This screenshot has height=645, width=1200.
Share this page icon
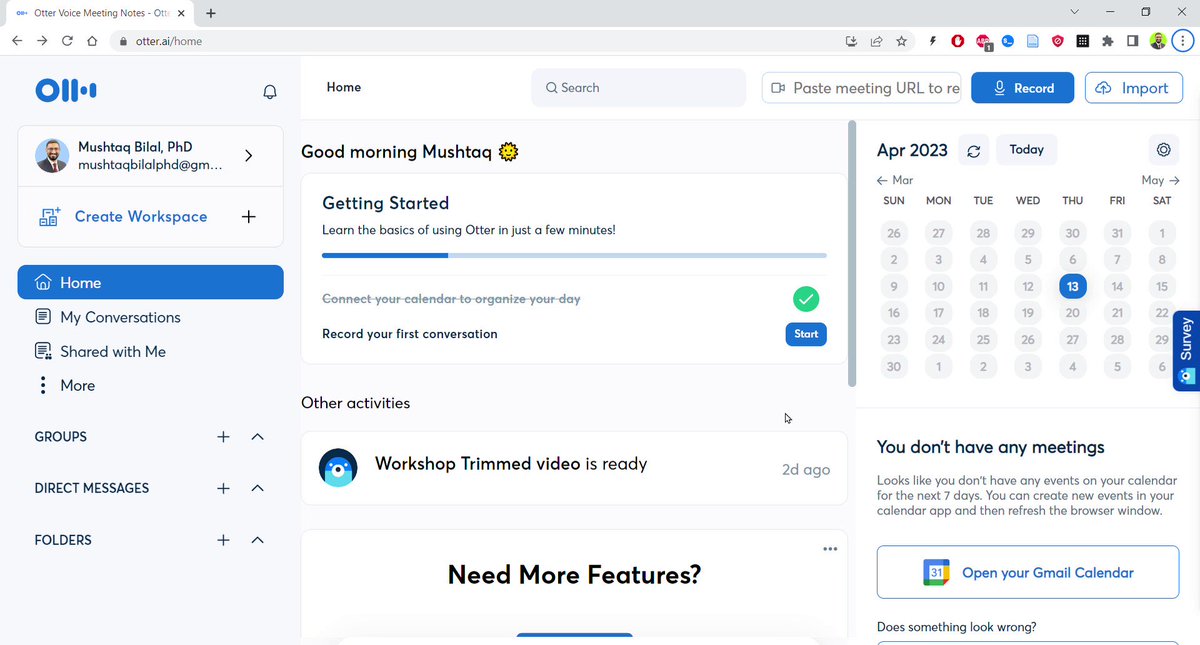[876, 41]
